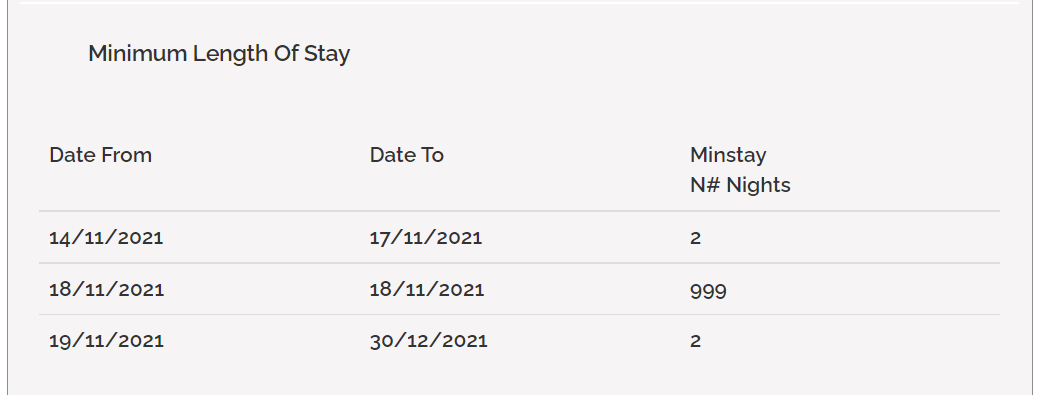Select the 19/11/2021 date from cell
This screenshot has height=395, width=1037.
[106, 341]
